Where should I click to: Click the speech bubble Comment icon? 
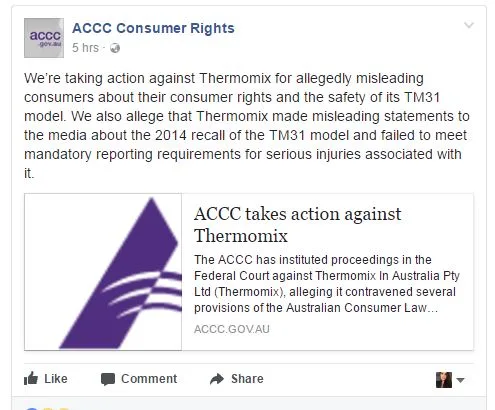(x=108, y=379)
